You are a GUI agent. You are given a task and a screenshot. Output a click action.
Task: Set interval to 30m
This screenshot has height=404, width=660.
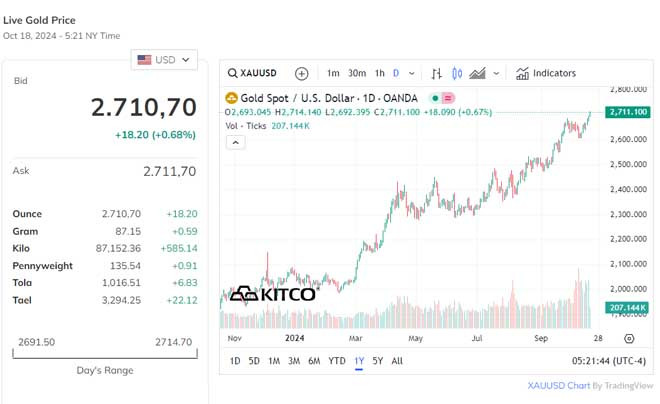coord(356,73)
